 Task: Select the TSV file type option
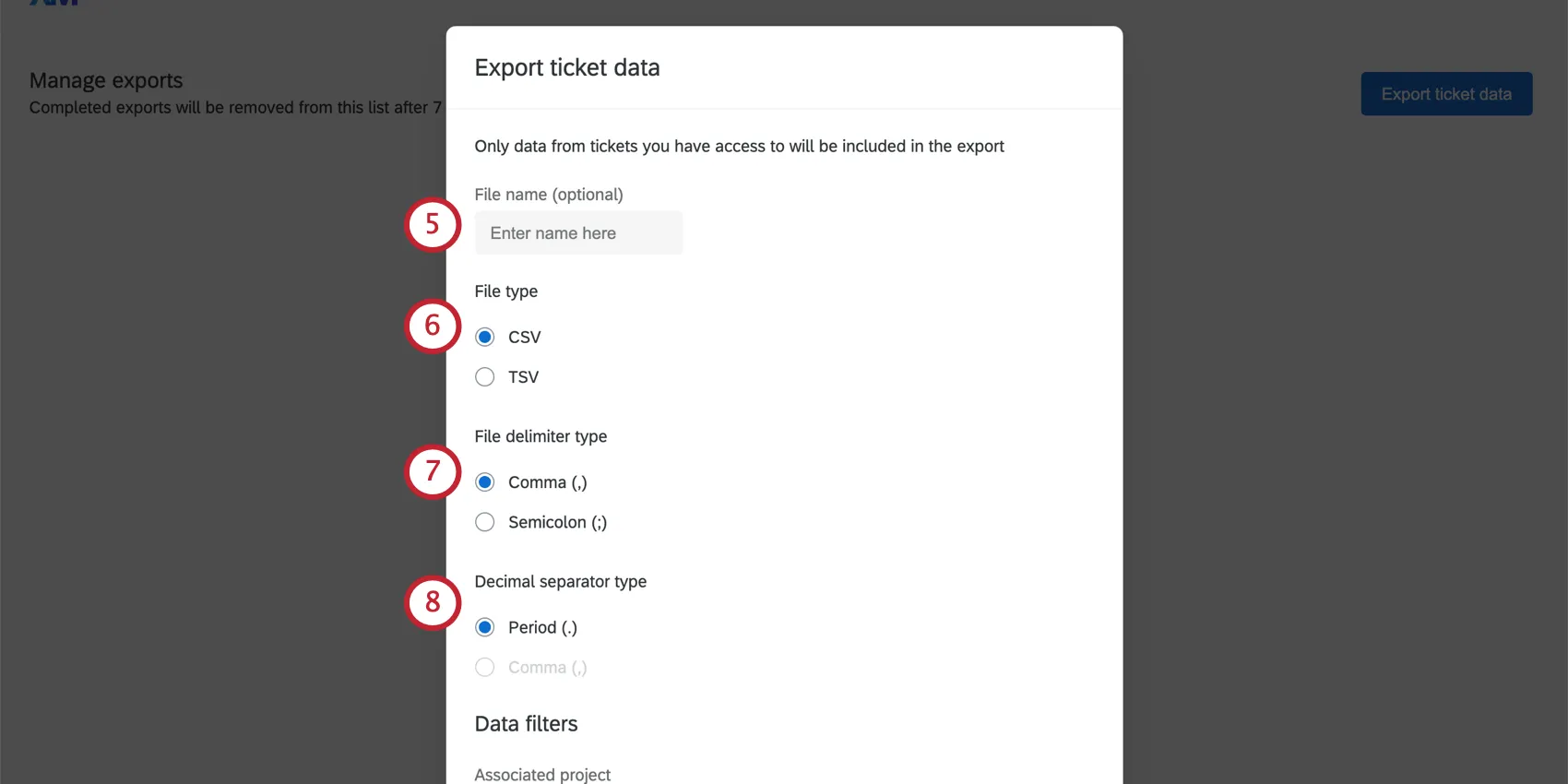coord(484,376)
